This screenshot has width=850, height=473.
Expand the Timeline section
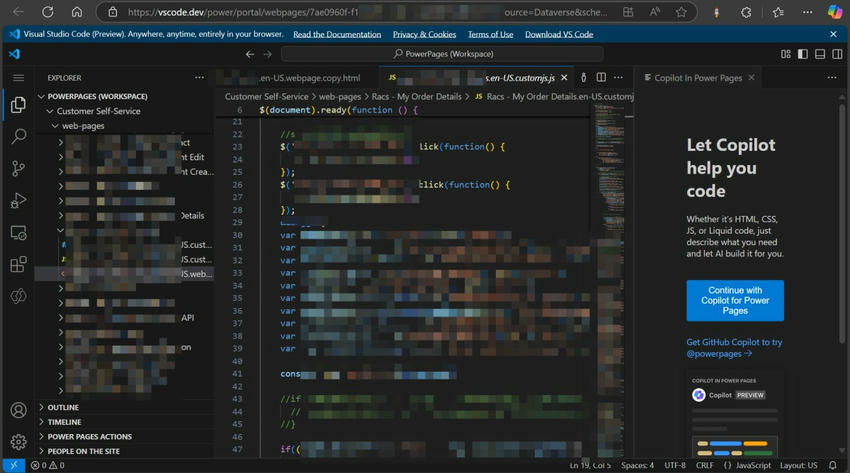[x=64, y=422]
